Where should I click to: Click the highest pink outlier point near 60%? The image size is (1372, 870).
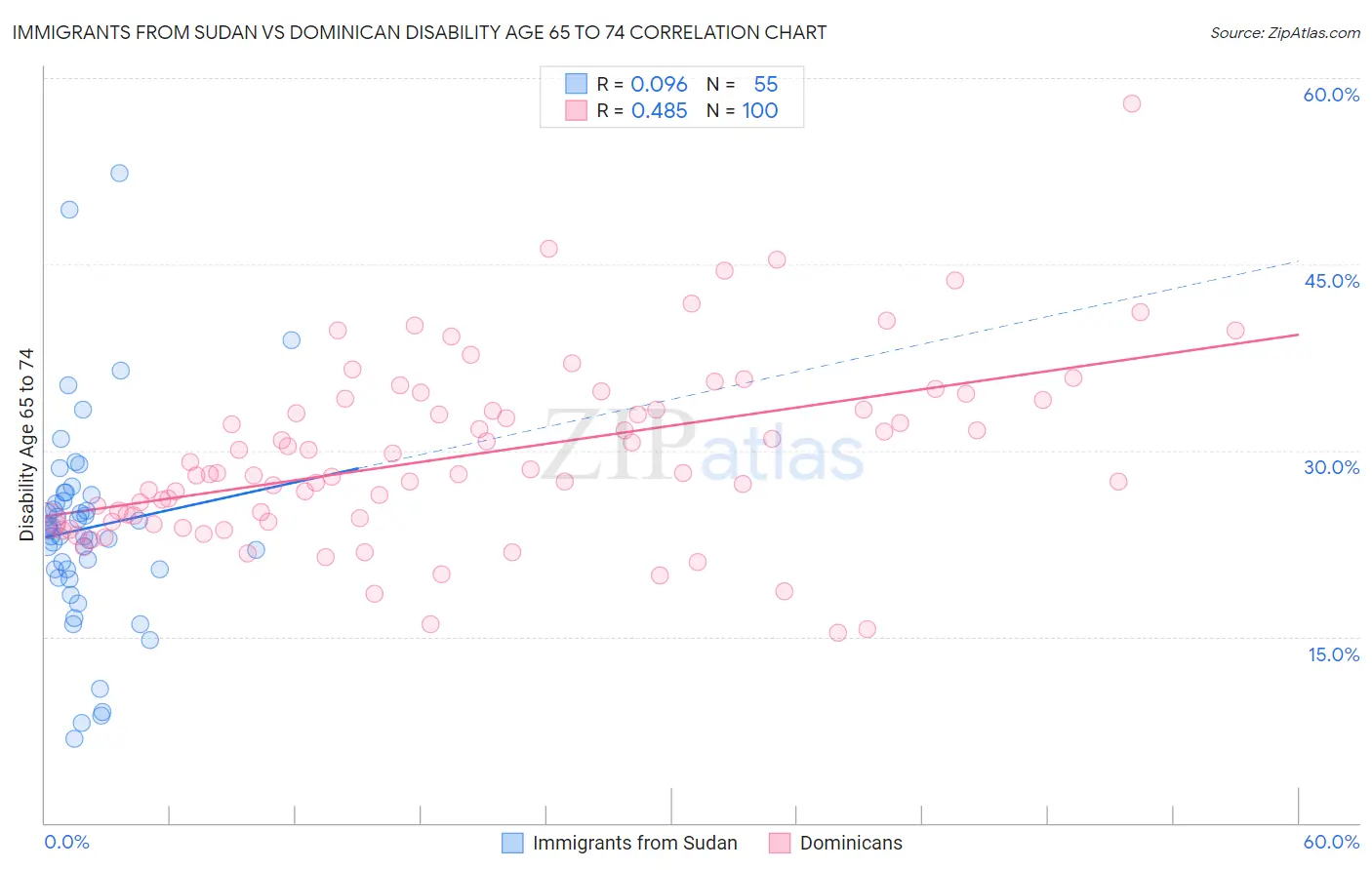(x=1132, y=103)
